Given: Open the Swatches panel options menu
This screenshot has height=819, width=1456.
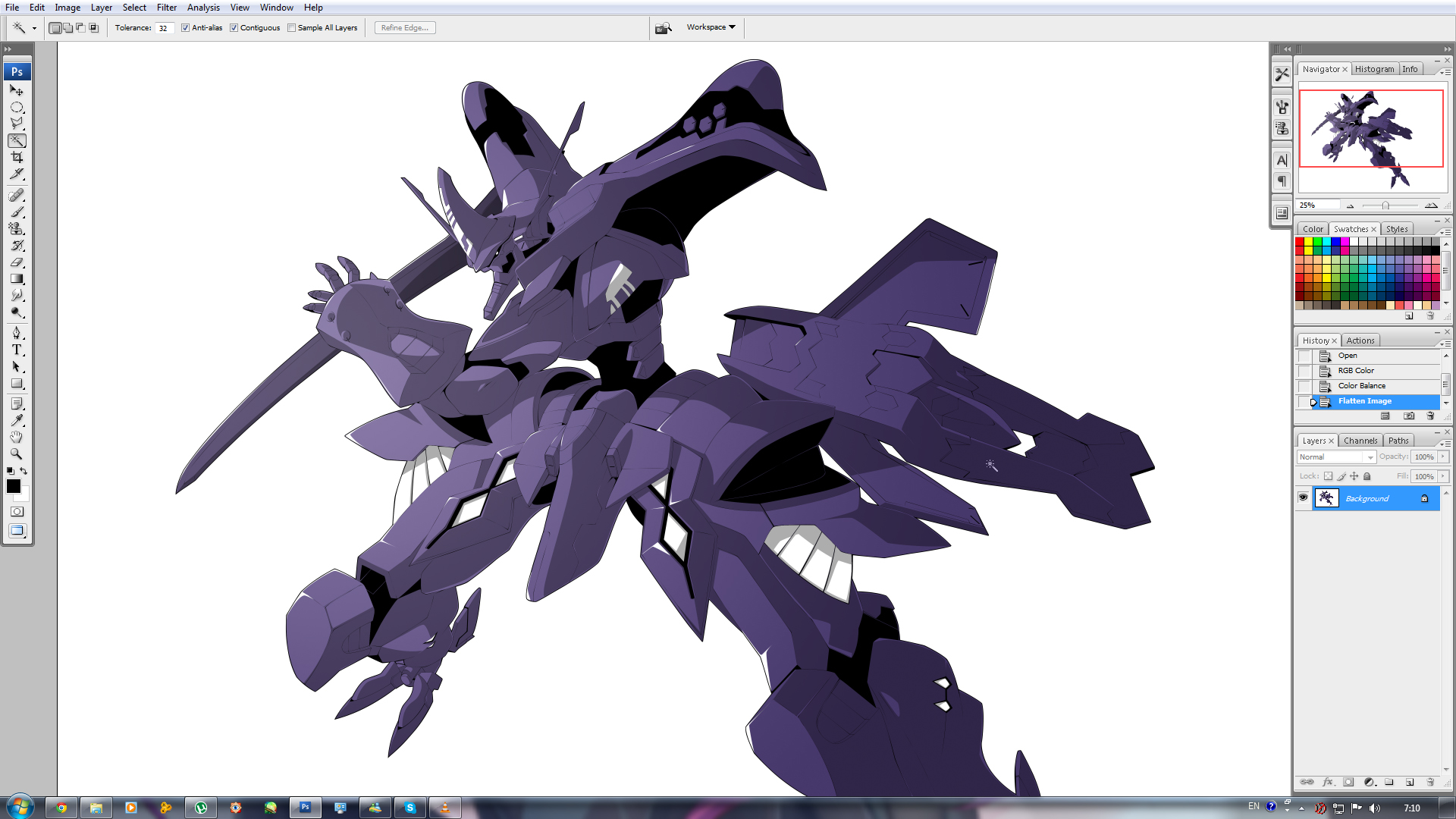Looking at the screenshot, I should click(x=1445, y=231).
